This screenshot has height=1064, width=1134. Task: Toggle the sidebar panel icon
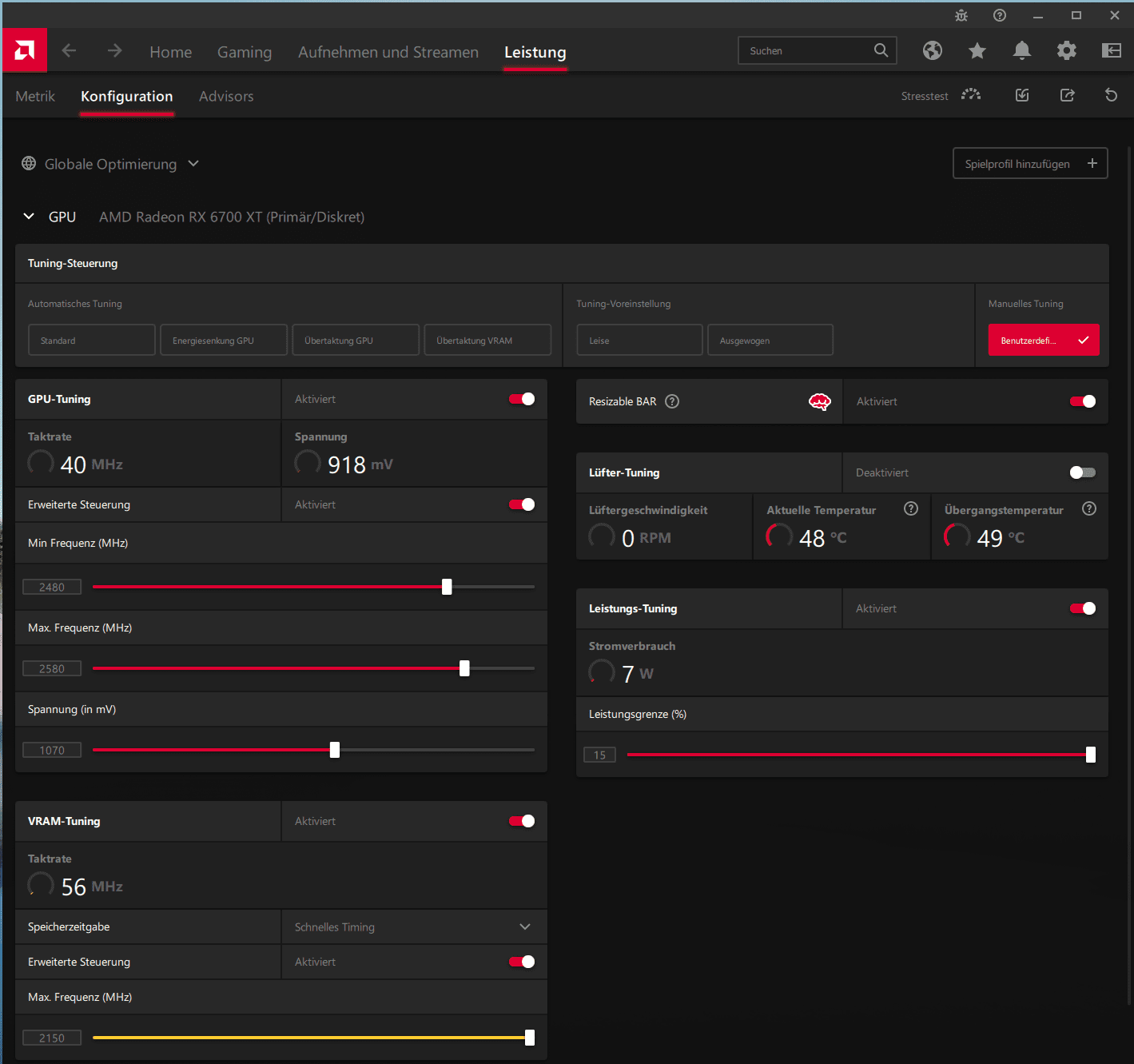coord(1112,51)
